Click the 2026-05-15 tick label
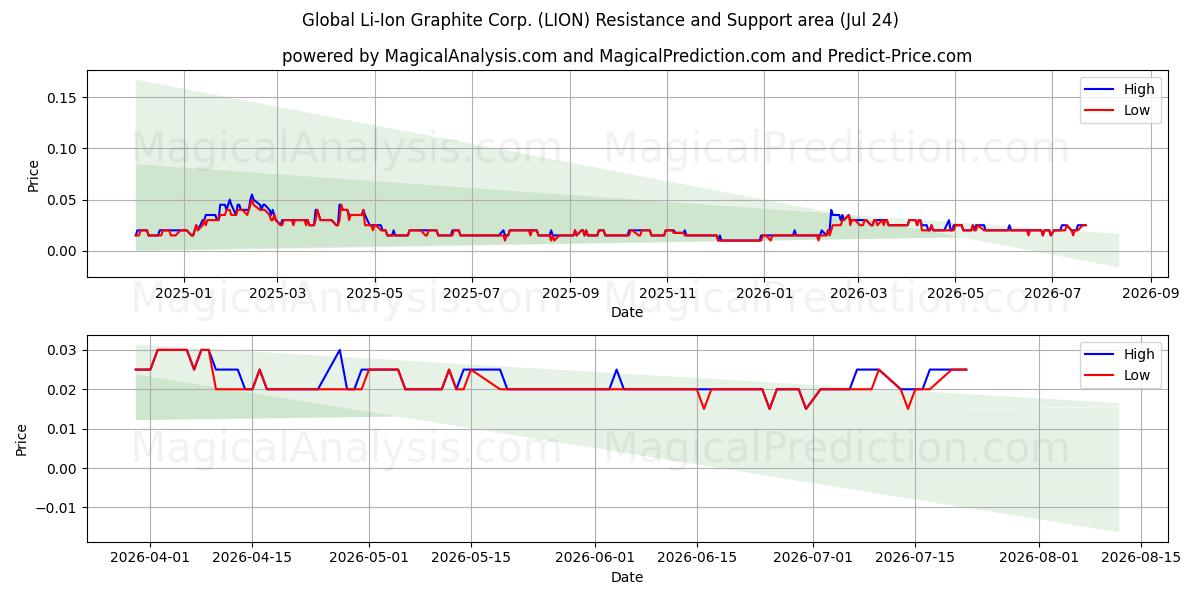This screenshot has height=600, width=1200. (x=470, y=558)
